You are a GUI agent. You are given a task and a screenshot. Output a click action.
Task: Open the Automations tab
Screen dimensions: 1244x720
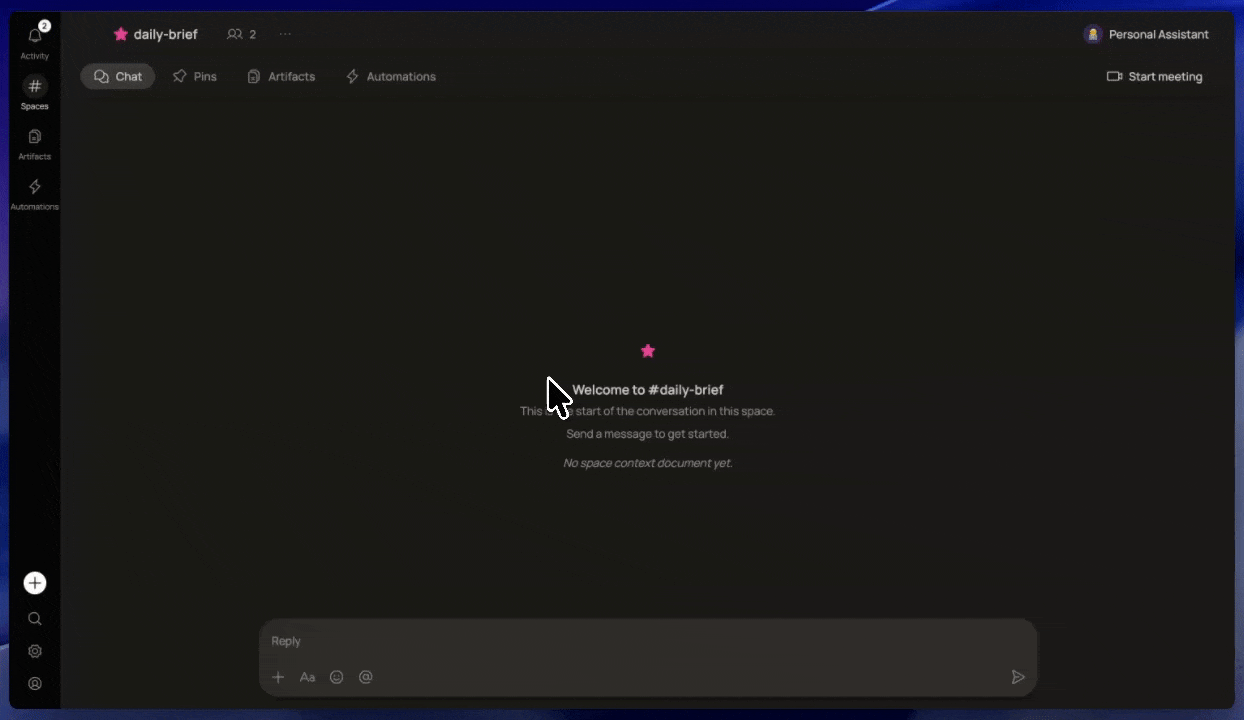point(391,76)
